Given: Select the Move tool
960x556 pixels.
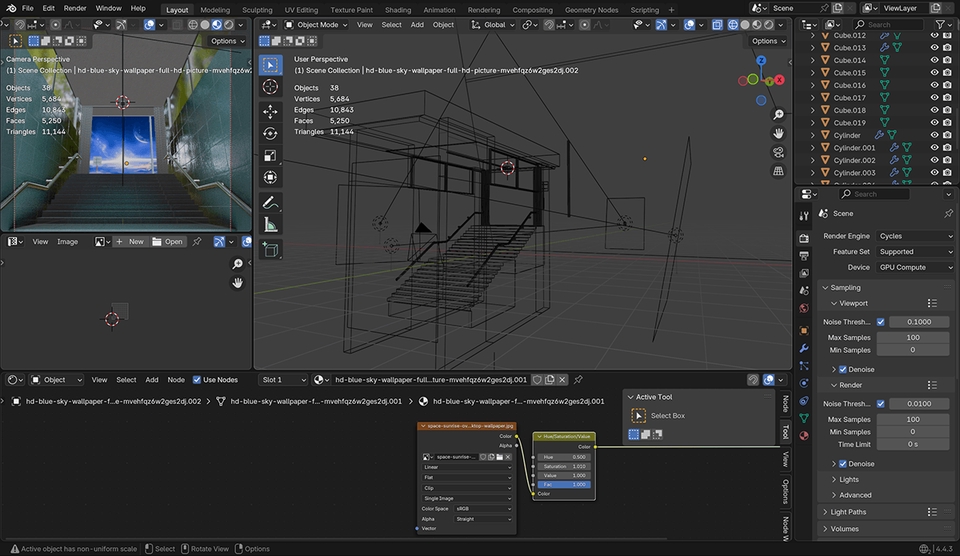Looking at the screenshot, I should (270, 110).
